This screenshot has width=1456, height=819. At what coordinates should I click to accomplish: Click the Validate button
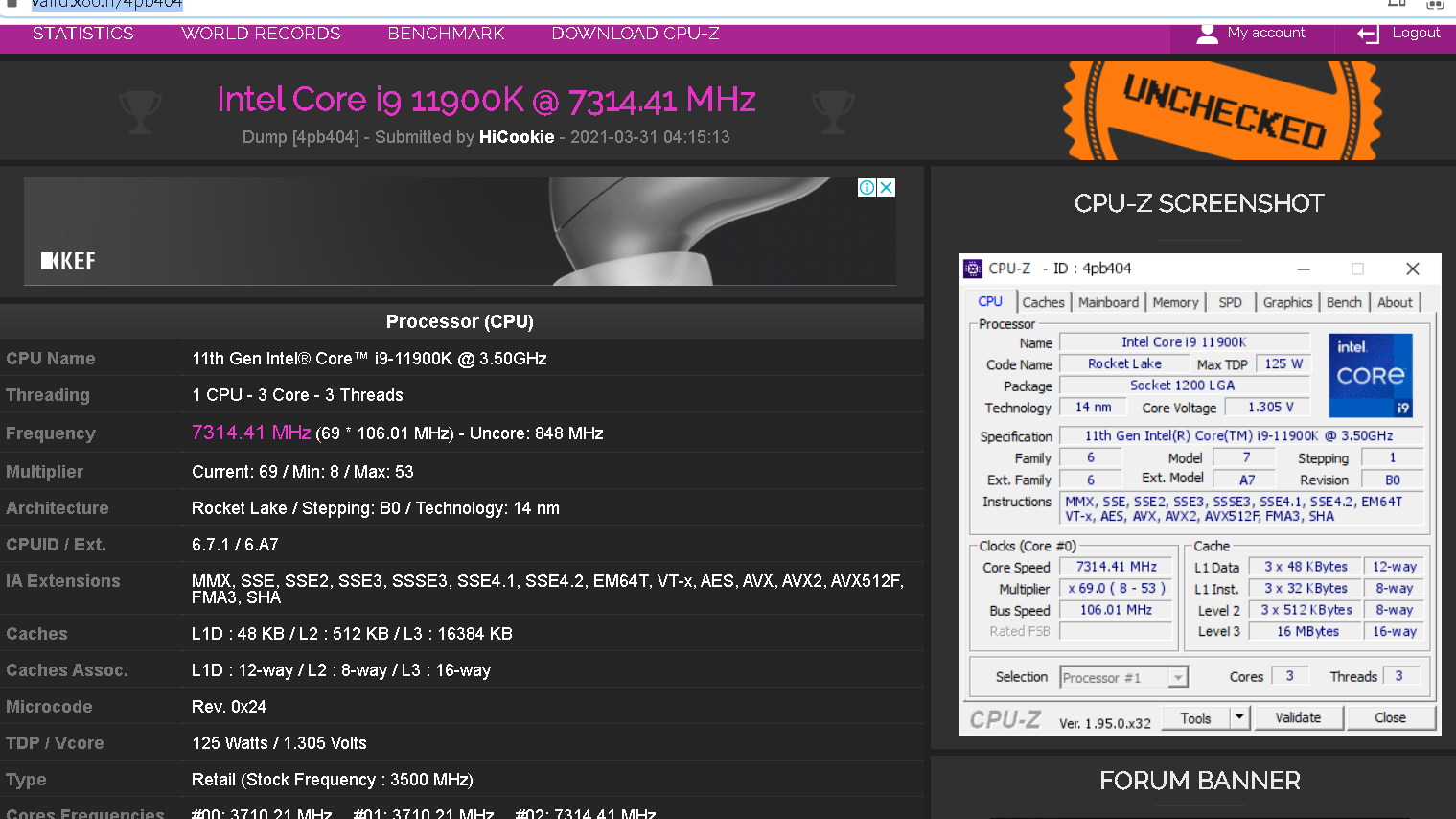click(1298, 717)
